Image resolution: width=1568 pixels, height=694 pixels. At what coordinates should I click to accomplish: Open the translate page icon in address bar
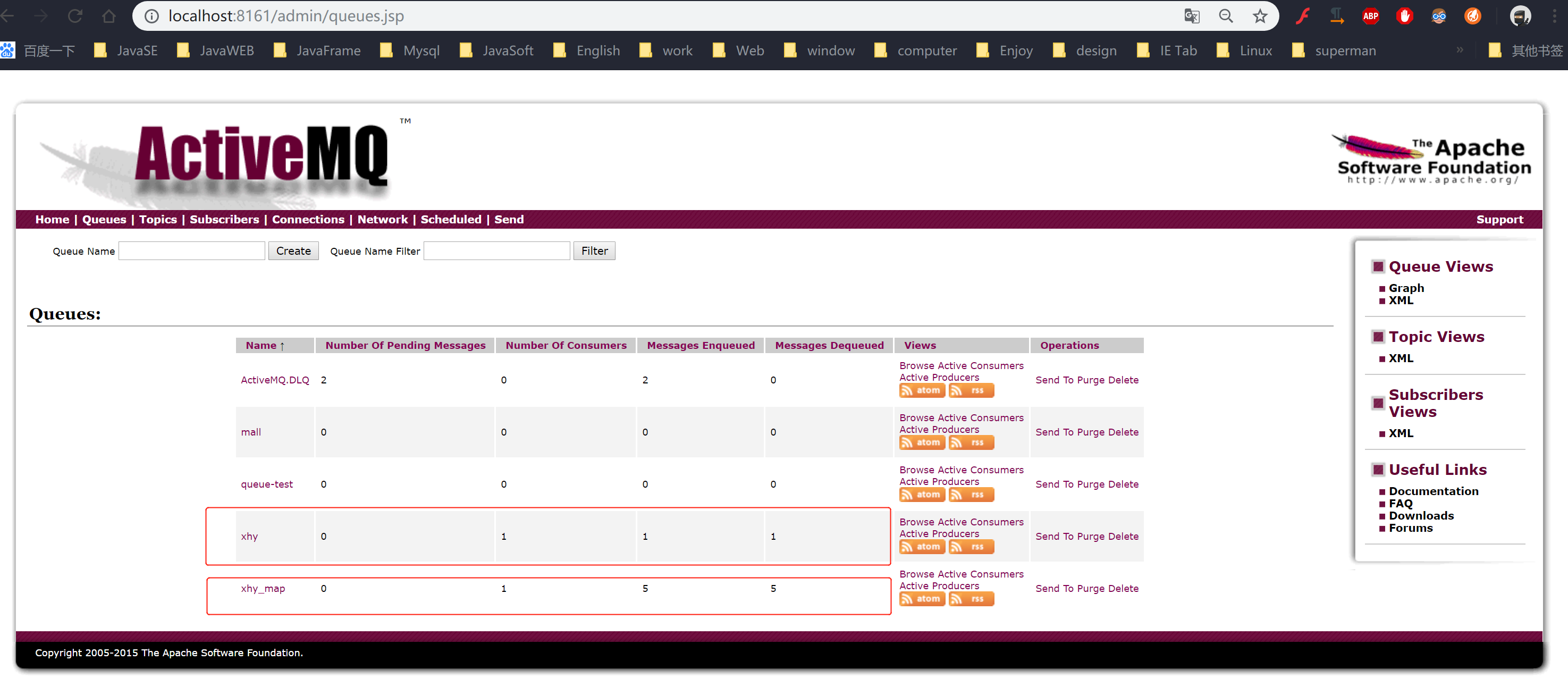[1191, 16]
